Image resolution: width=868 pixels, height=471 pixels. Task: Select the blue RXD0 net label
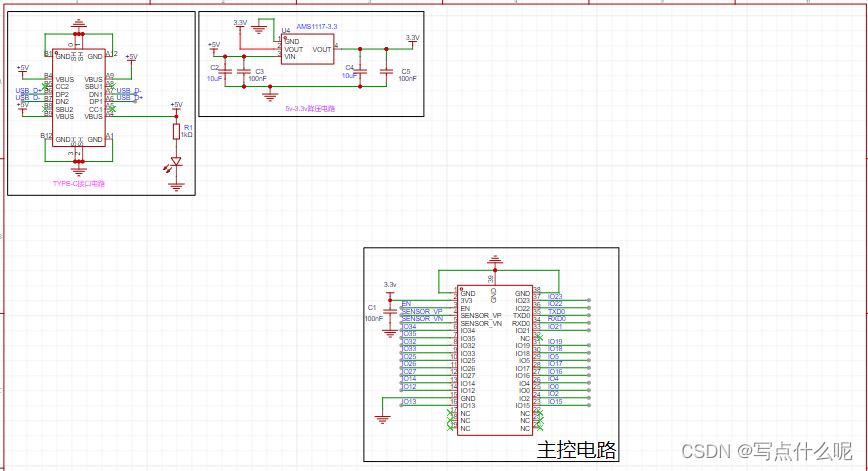(557, 319)
